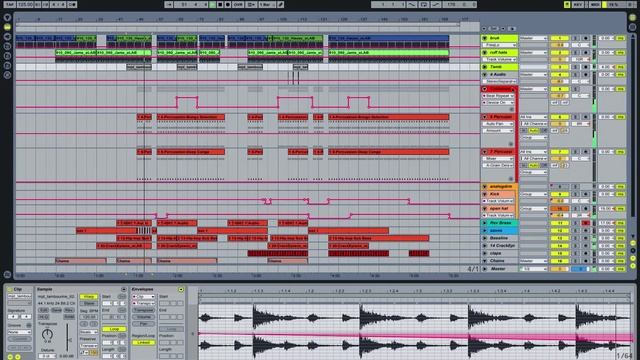The width and height of the screenshot is (640, 360).
Task: Click circular icon at bottom-left of arrangement
Action: [x=7, y=274]
